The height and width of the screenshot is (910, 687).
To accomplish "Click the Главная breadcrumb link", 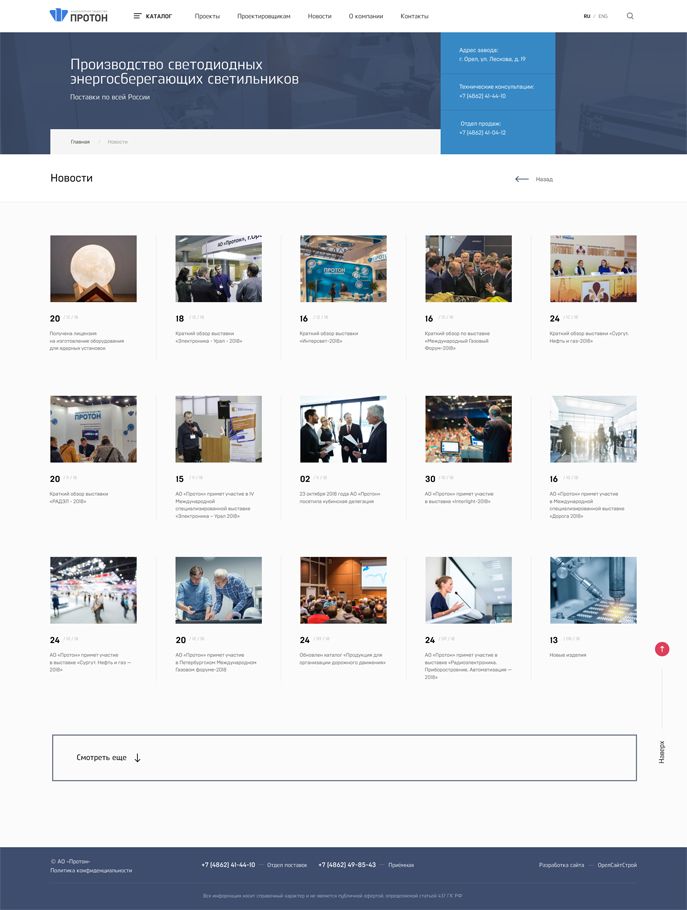I will [x=80, y=142].
